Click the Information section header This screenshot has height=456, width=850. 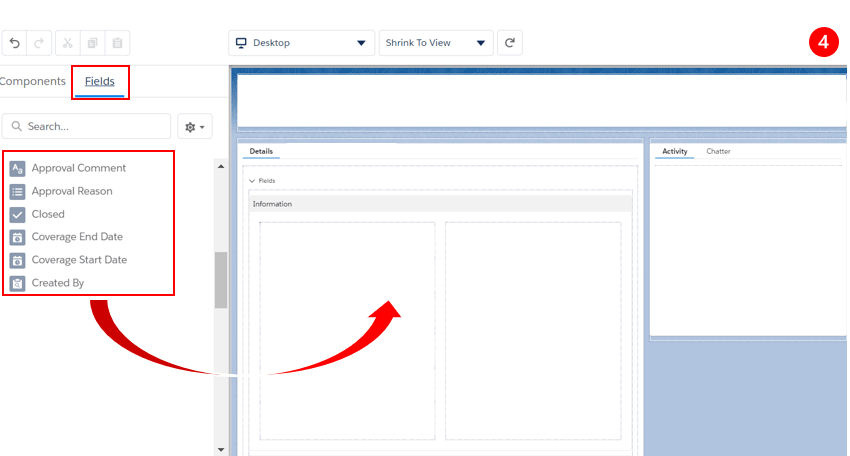441,204
